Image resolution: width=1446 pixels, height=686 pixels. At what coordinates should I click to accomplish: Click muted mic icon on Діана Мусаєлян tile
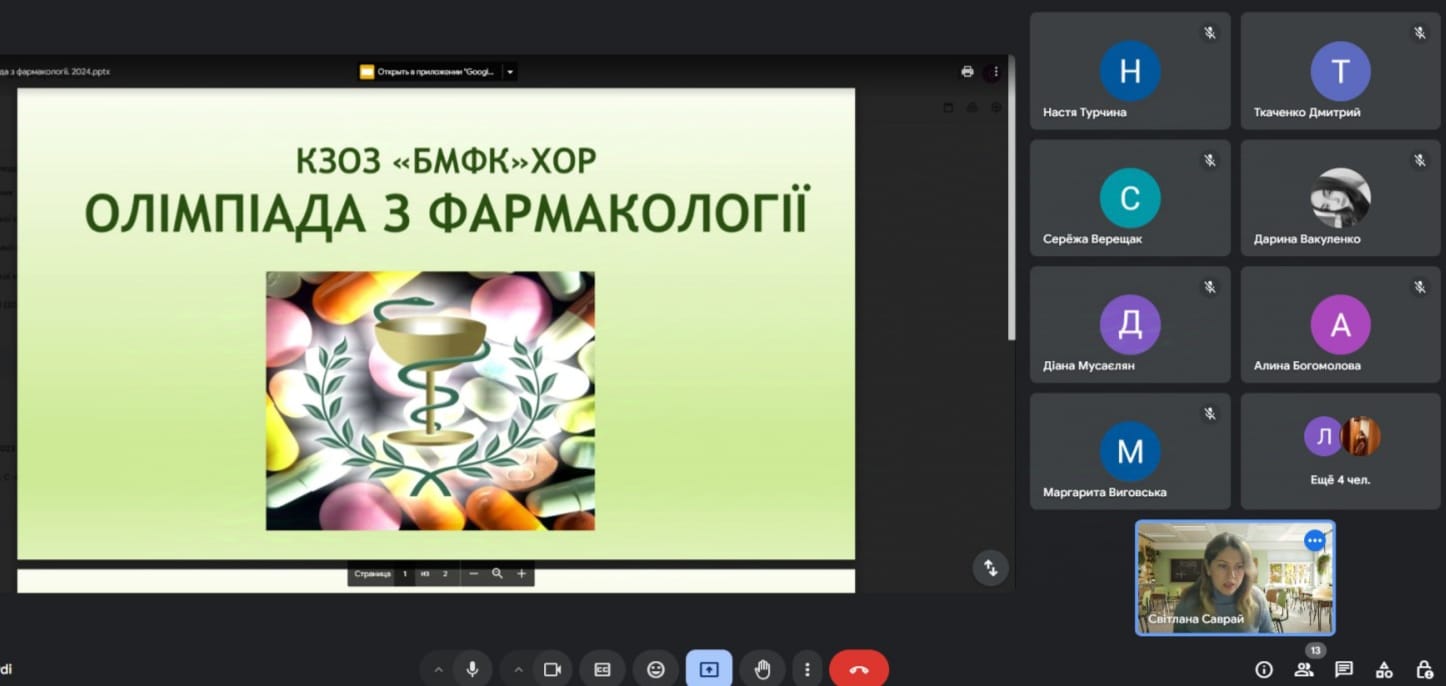pyautogui.click(x=1209, y=287)
